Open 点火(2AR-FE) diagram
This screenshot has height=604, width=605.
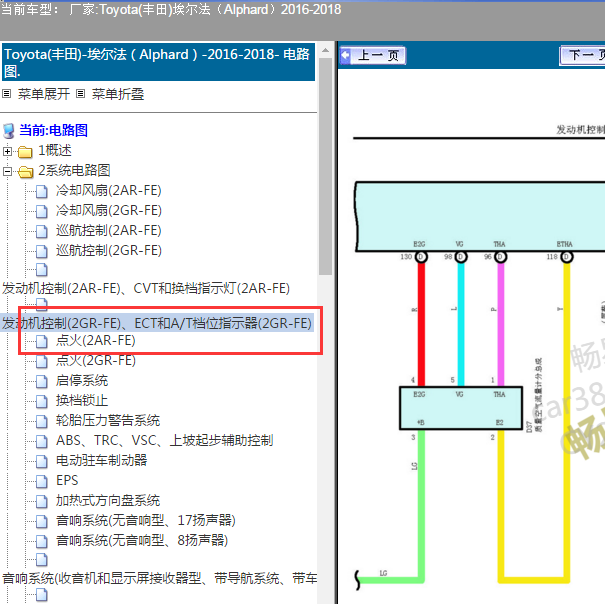click(x=96, y=341)
